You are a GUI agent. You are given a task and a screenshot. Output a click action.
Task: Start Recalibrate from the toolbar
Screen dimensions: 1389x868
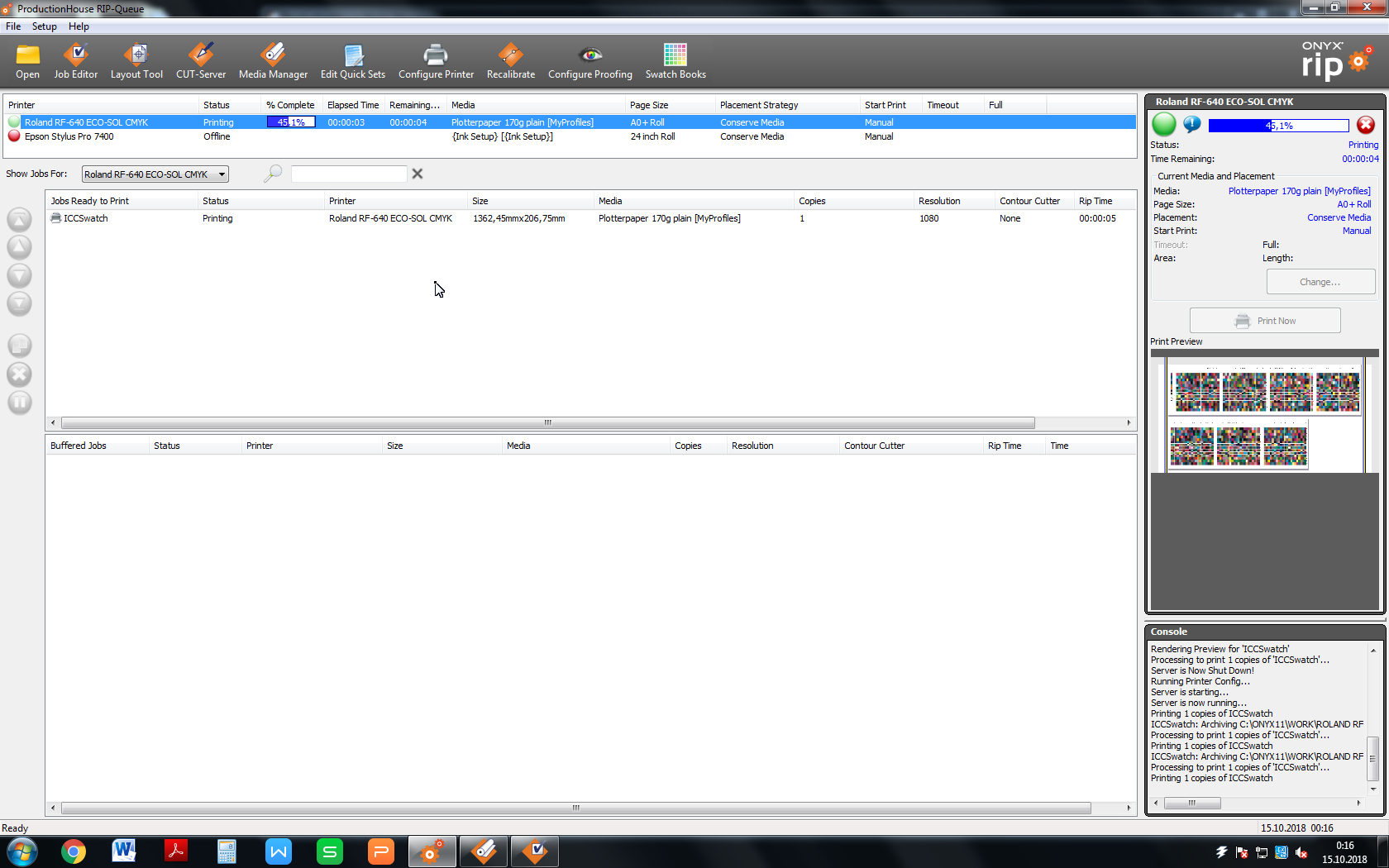511,62
